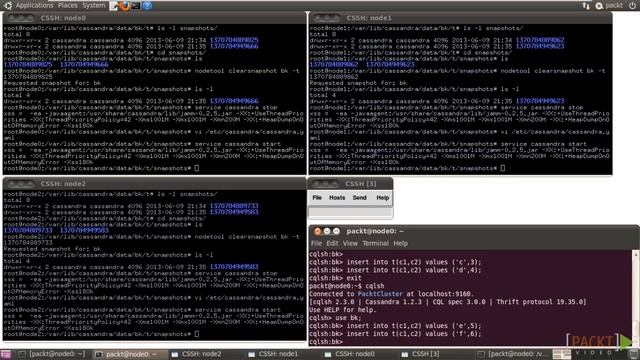Click 'Requested snapshot for: bk' in node2
Viewport: 640px width, 360px height.
(x=52, y=249)
